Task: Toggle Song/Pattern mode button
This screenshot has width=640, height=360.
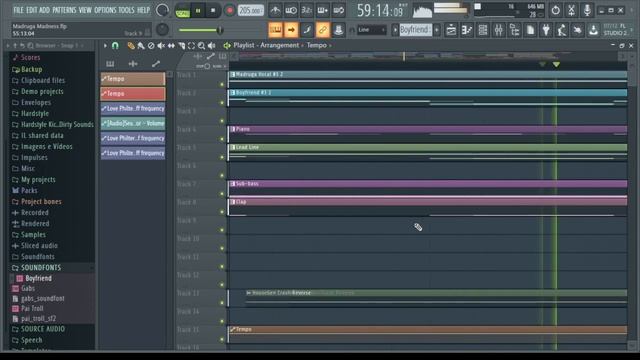Action: pyautogui.click(x=182, y=11)
